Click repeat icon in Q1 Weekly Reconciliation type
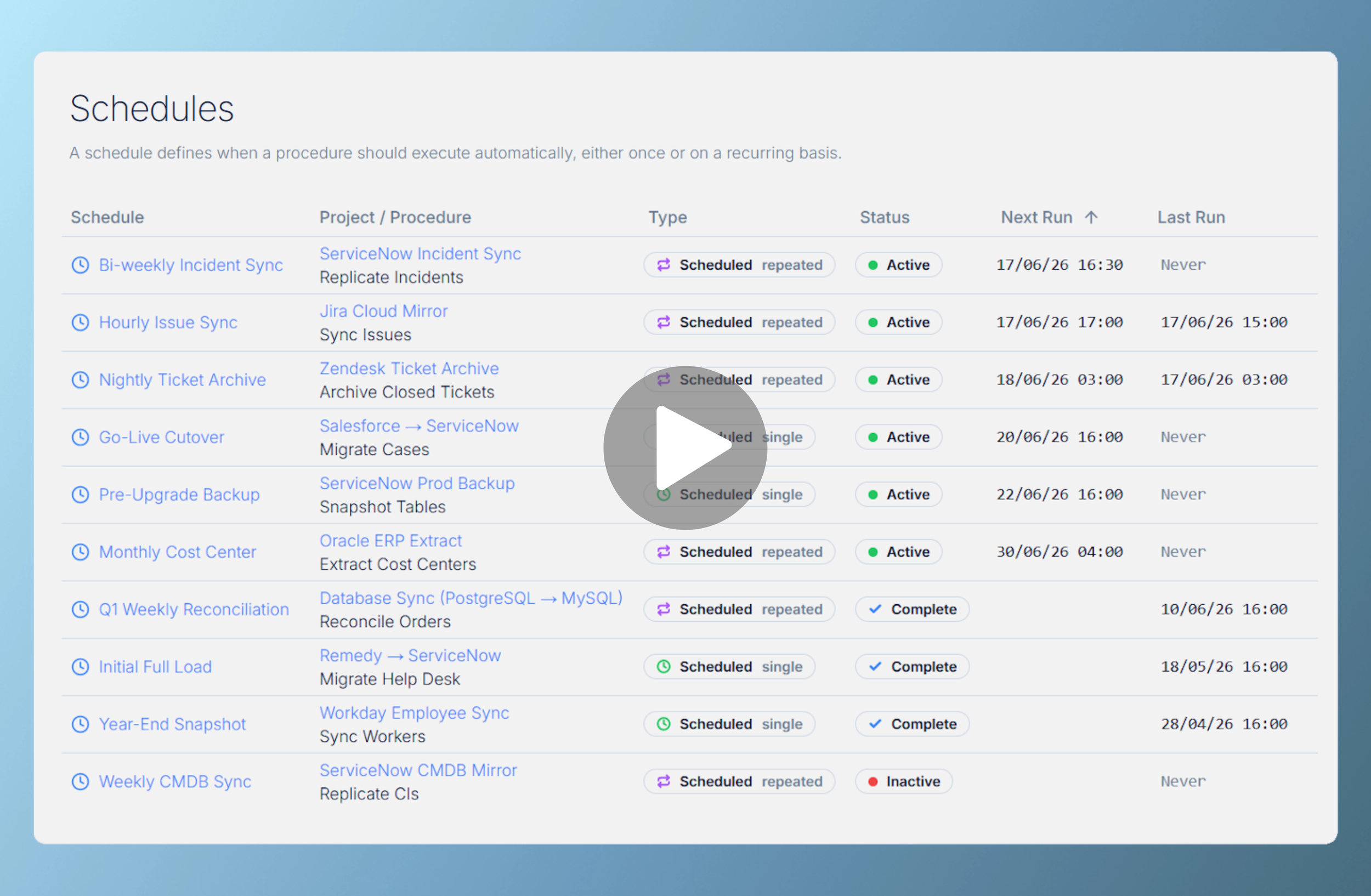Screen dimensions: 1371x896 coord(664,609)
